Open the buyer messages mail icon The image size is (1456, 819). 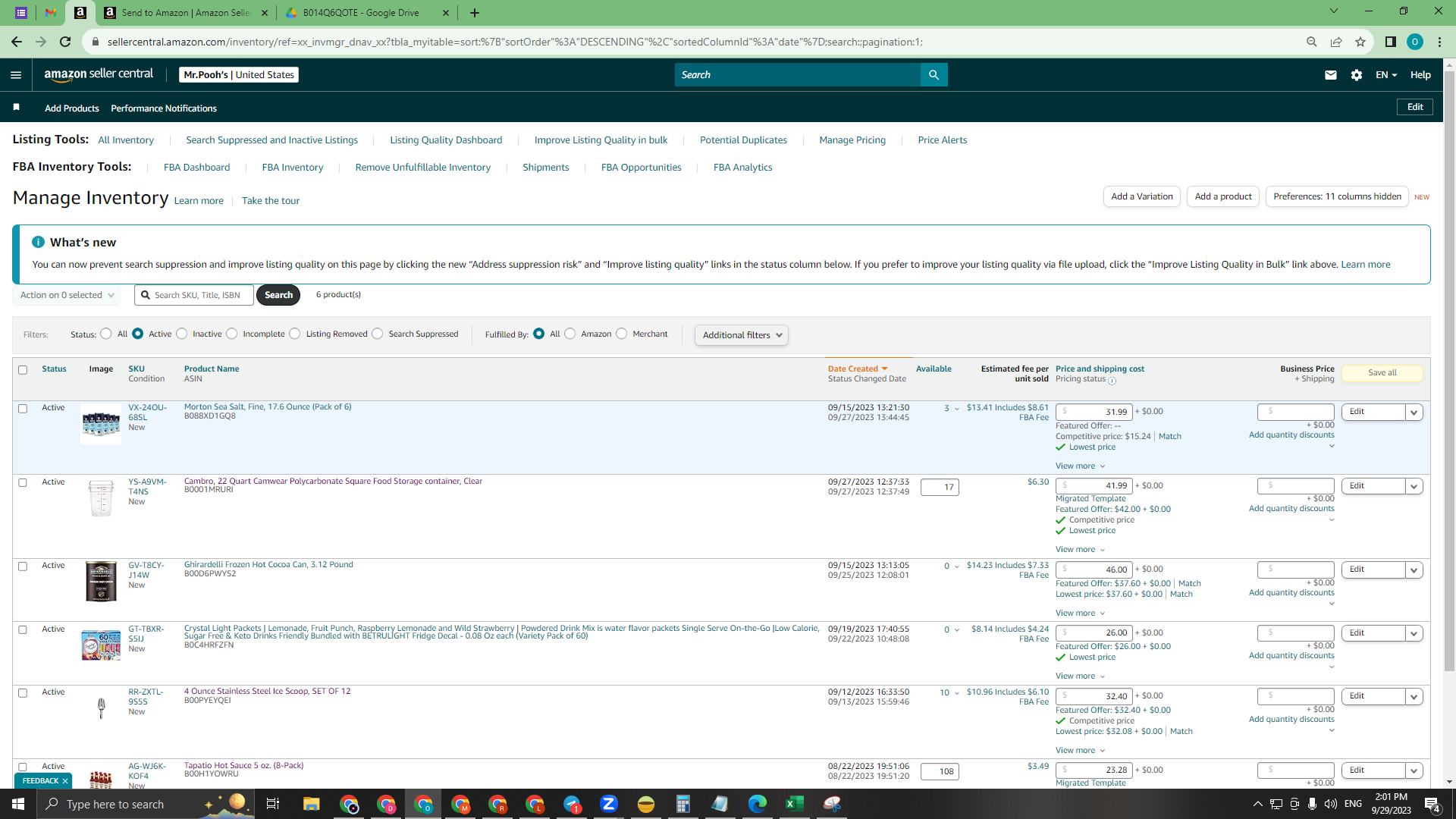coord(1330,75)
